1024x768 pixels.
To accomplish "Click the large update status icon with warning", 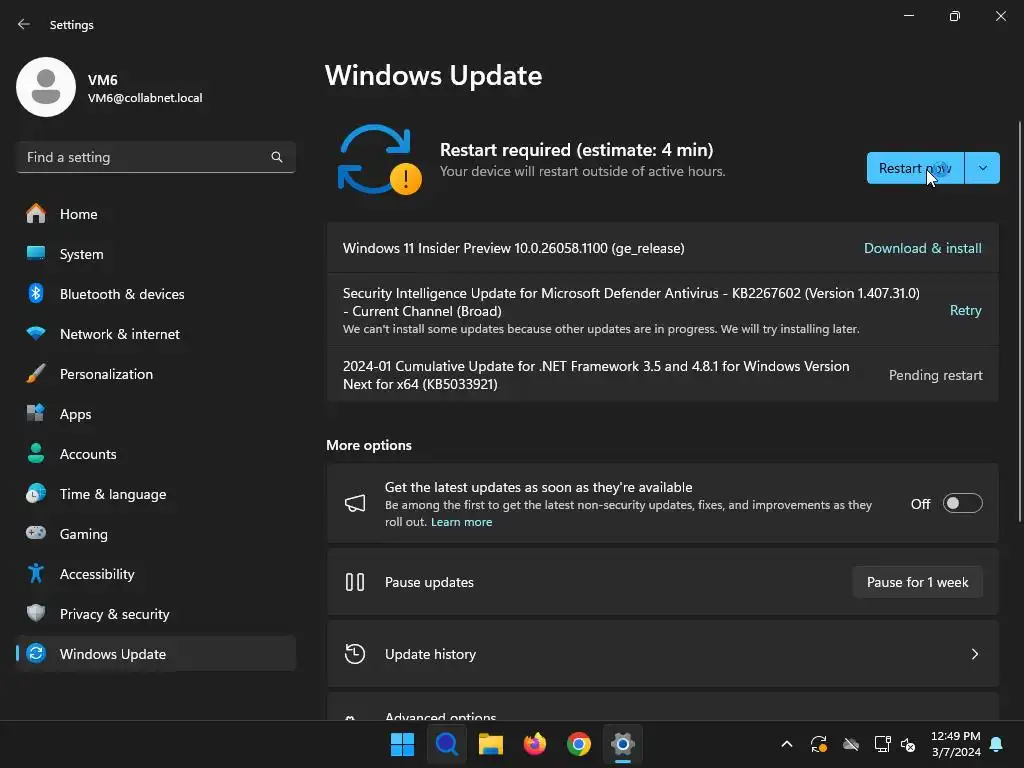I will (x=379, y=160).
